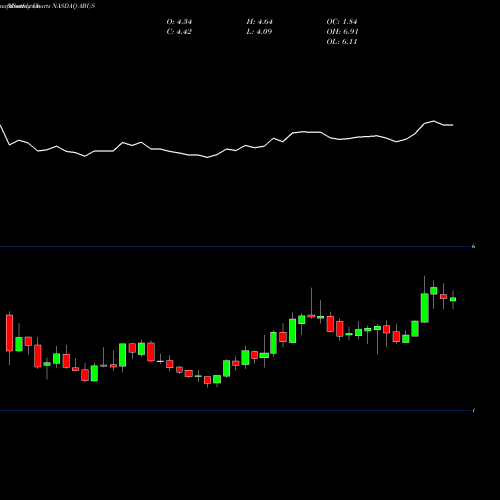
Task: Click the price axis label 6
Action: pyautogui.click(x=474, y=246)
